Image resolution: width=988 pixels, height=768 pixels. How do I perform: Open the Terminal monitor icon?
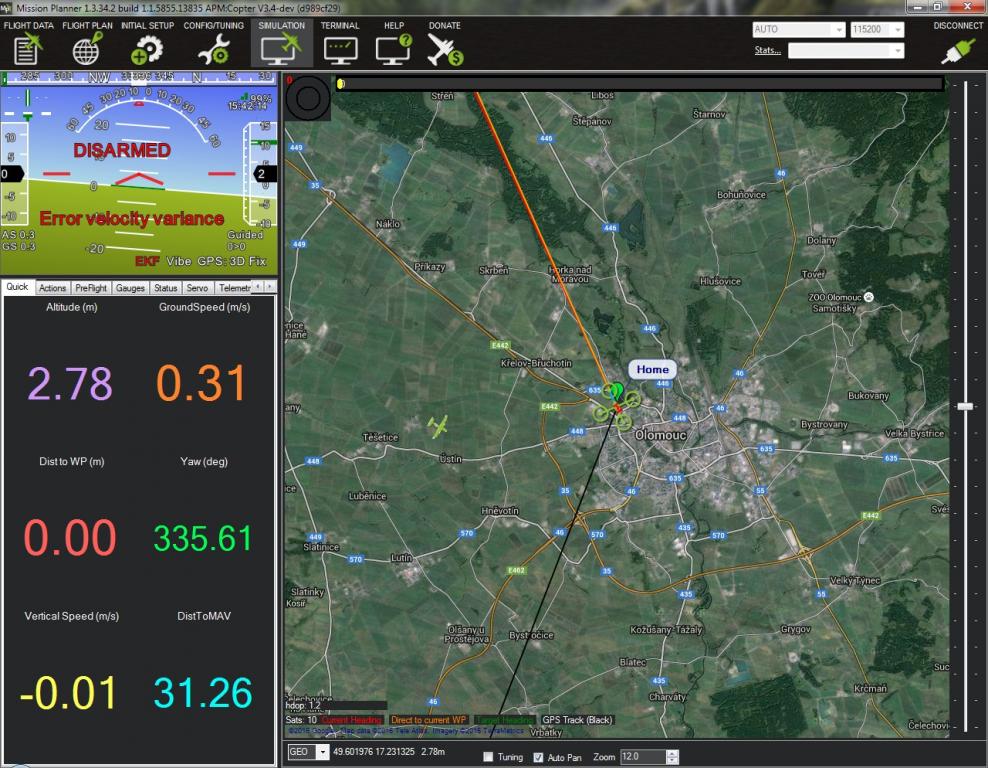click(x=340, y=47)
